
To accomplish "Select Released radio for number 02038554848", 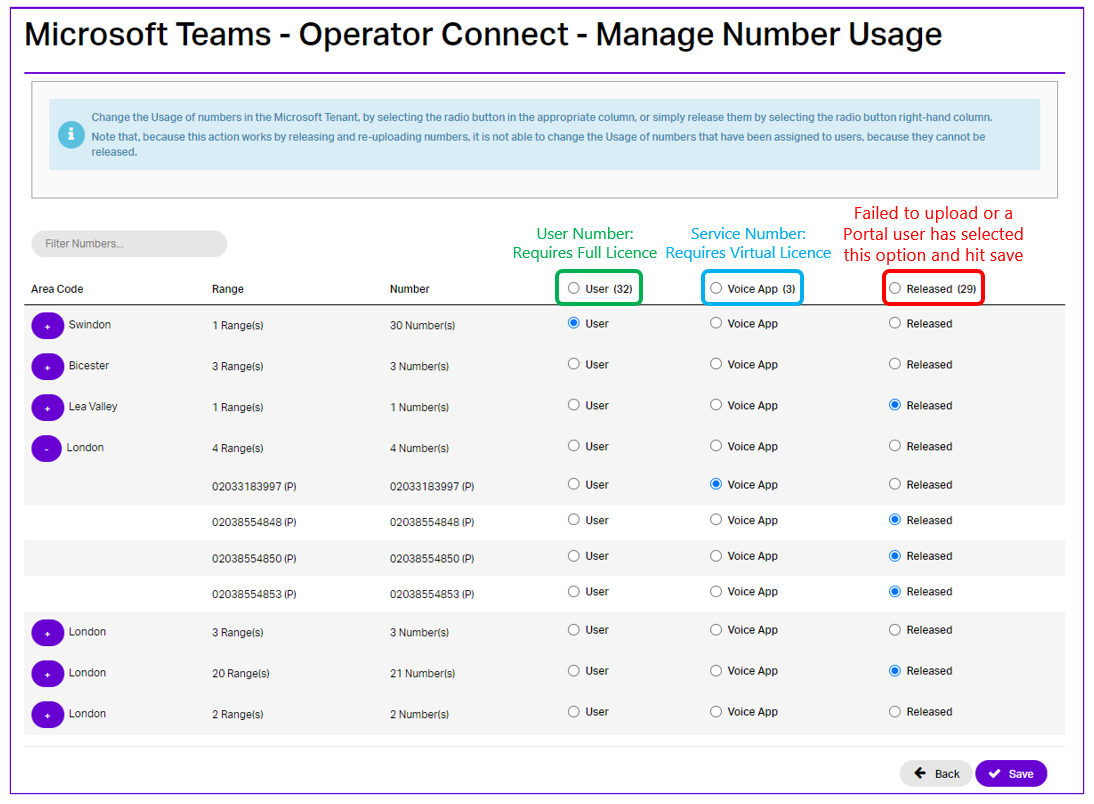I will (x=895, y=520).
